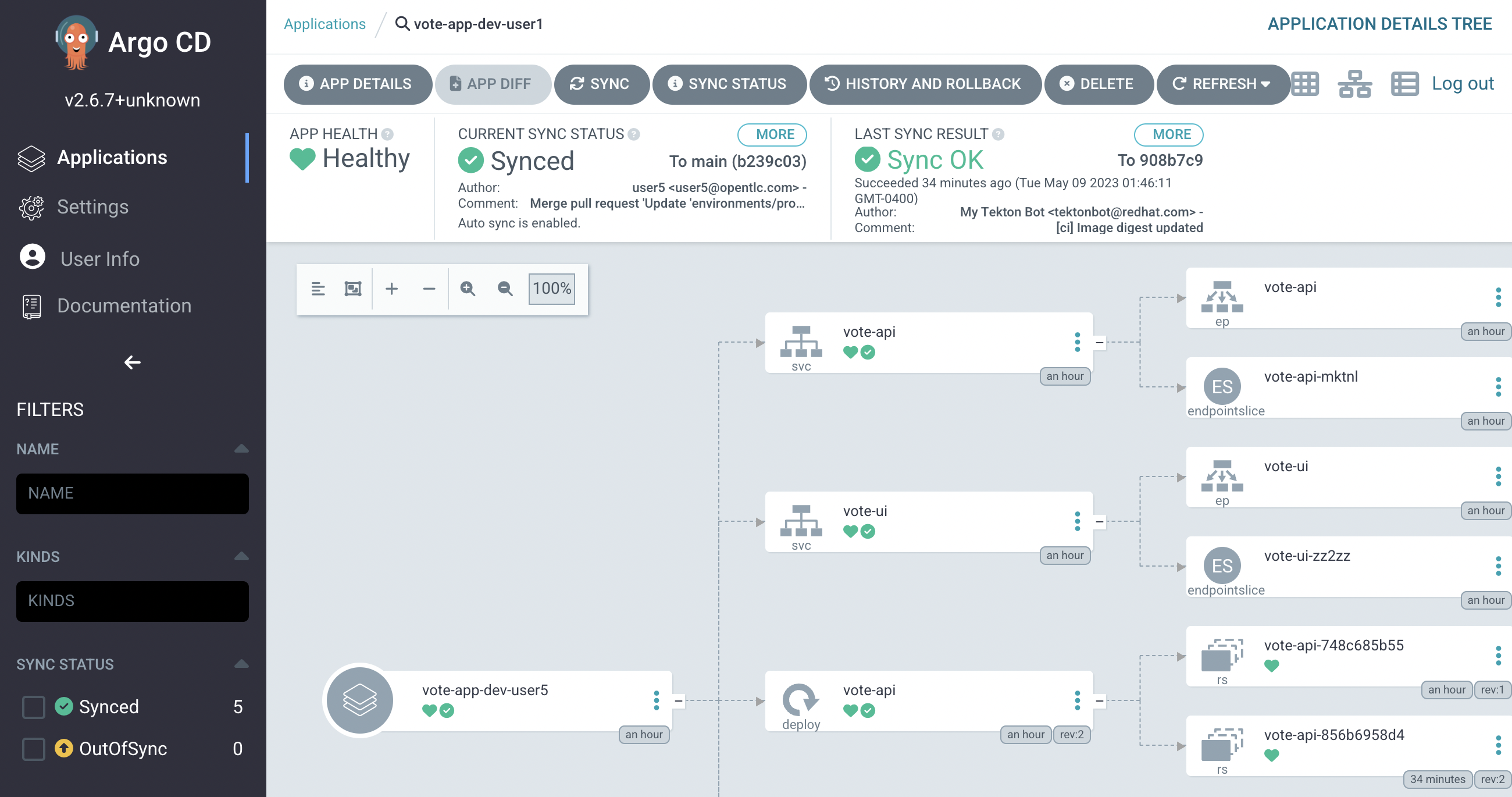The image size is (1512, 797).
Task: Collapse children of vote-app-dev-user5 node
Action: point(679,700)
